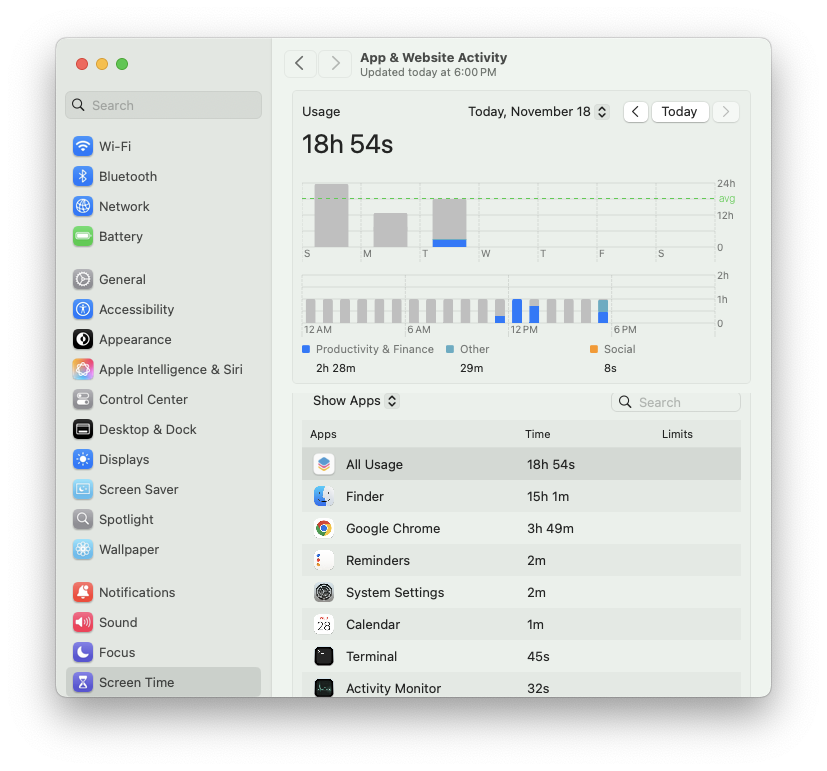Go forward using toolbar forward chevron

coord(335,64)
